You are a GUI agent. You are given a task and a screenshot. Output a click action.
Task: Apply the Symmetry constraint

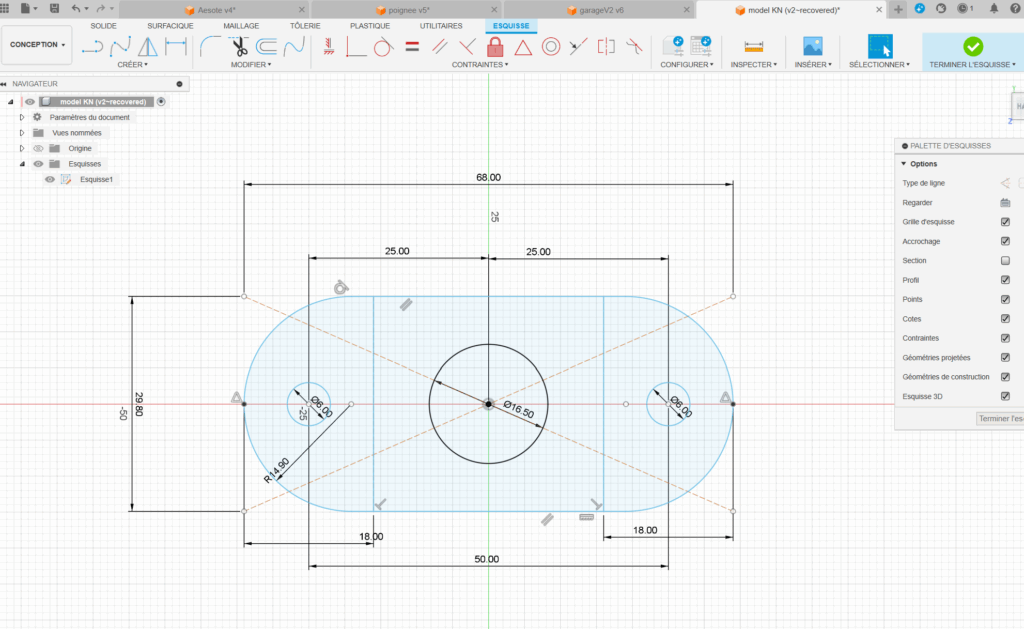(x=606, y=47)
